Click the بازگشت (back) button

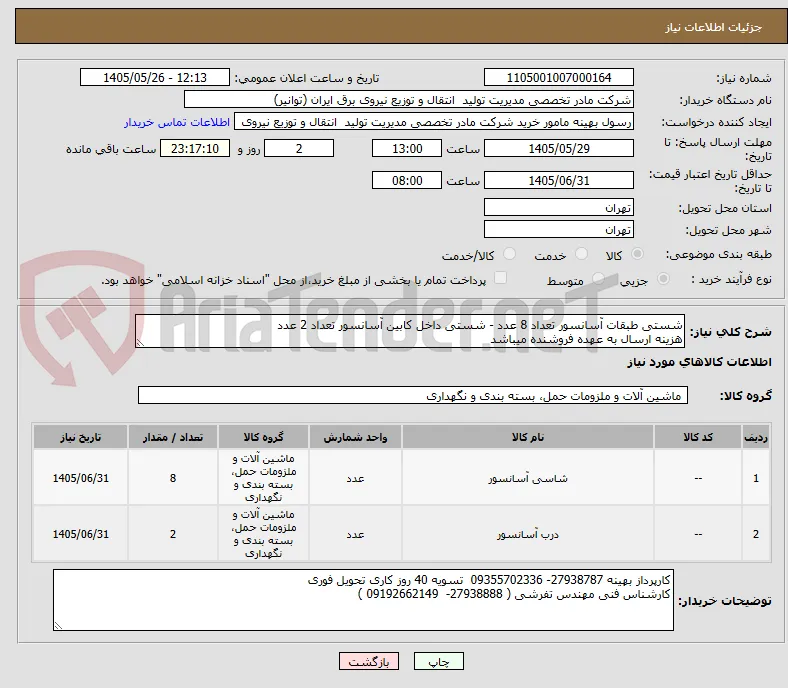pyautogui.click(x=368, y=661)
